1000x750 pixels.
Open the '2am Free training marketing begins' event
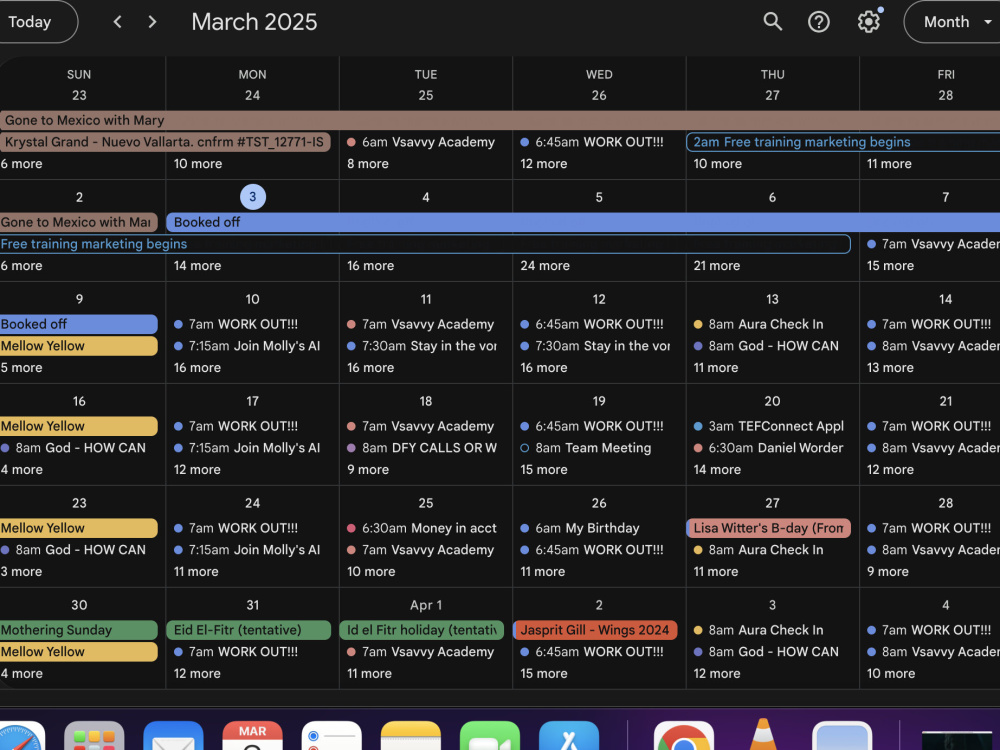(843, 142)
